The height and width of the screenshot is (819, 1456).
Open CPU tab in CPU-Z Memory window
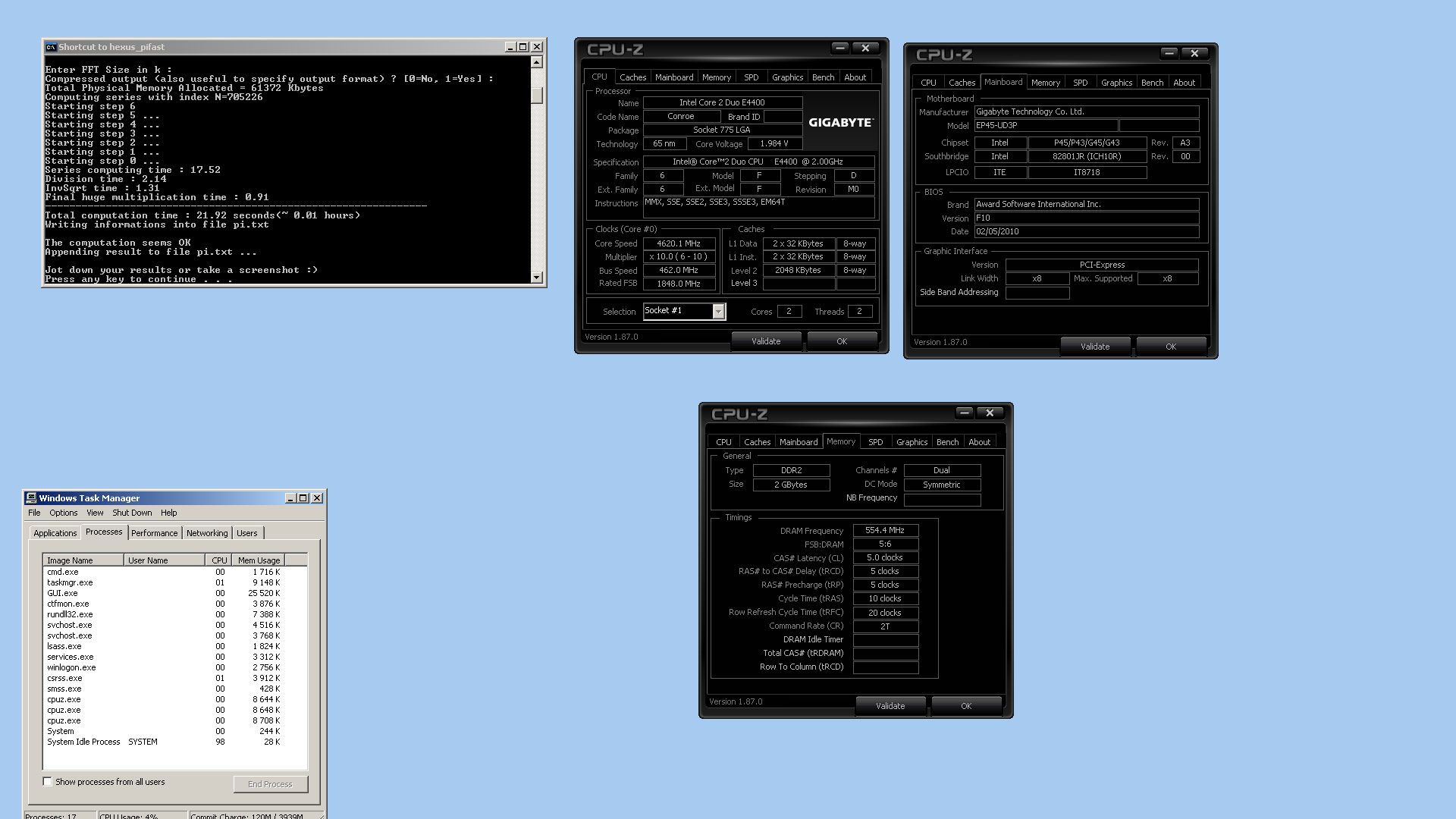[723, 442]
